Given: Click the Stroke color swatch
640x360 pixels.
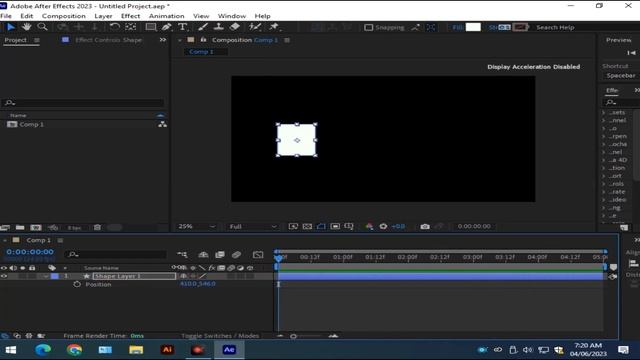Looking at the screenshot, I should (x=520, y=27).
